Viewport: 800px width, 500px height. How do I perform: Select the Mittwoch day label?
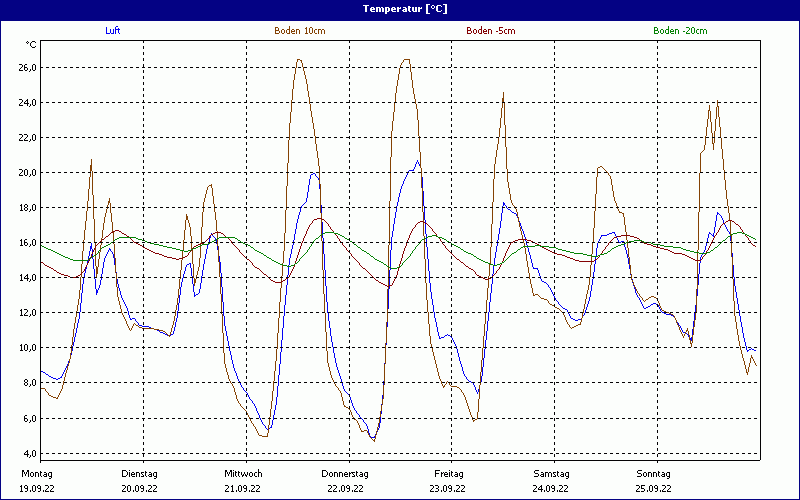point(243,473)
